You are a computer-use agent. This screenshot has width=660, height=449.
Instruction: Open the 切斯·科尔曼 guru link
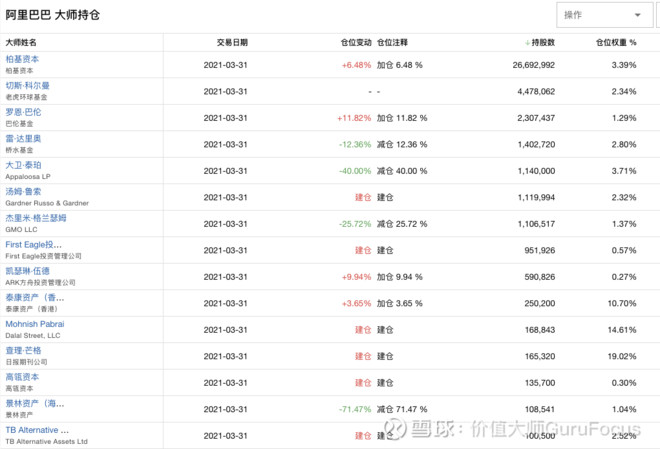tap(27, 86)
